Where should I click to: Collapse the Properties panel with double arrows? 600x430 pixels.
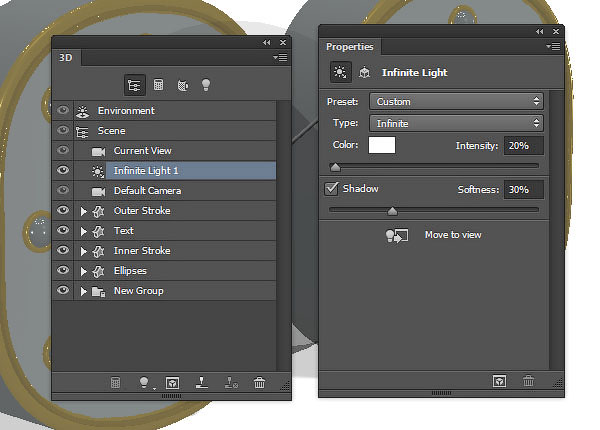540,31
